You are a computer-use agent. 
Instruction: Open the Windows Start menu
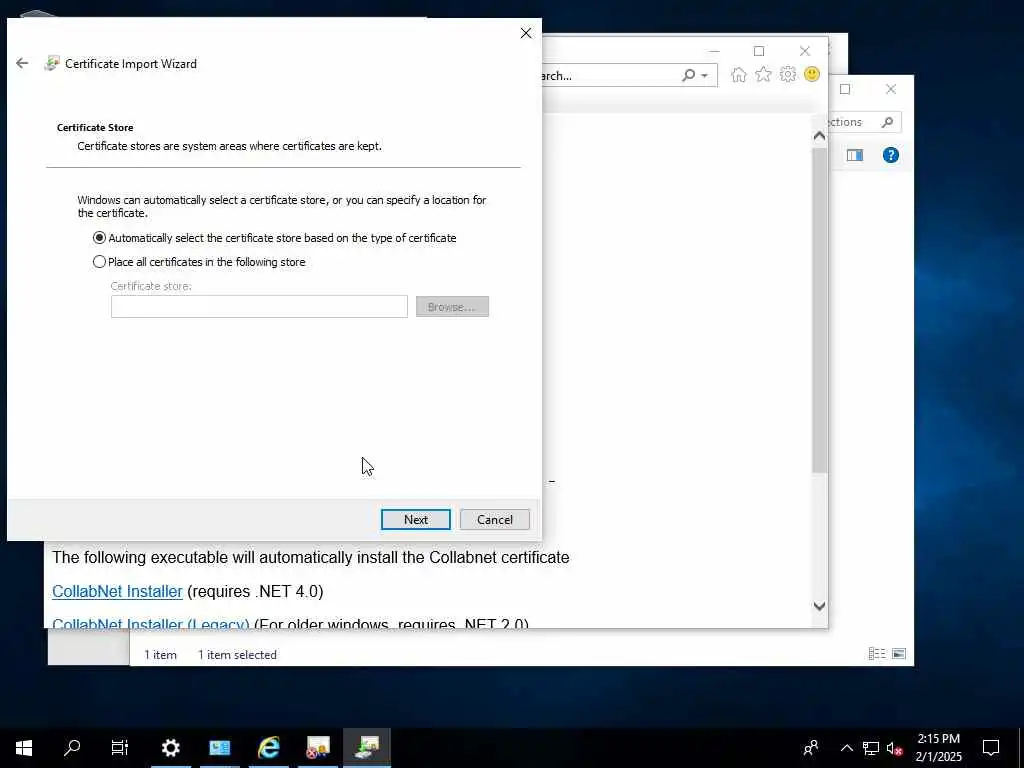24,748
